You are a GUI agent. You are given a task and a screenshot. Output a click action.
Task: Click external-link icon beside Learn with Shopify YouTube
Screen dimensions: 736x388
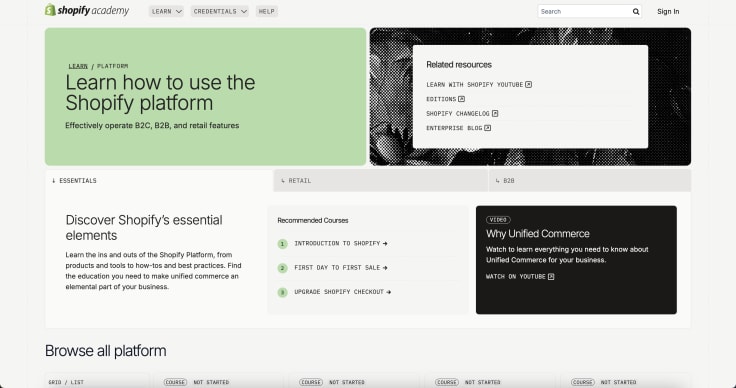click(529, 84)
